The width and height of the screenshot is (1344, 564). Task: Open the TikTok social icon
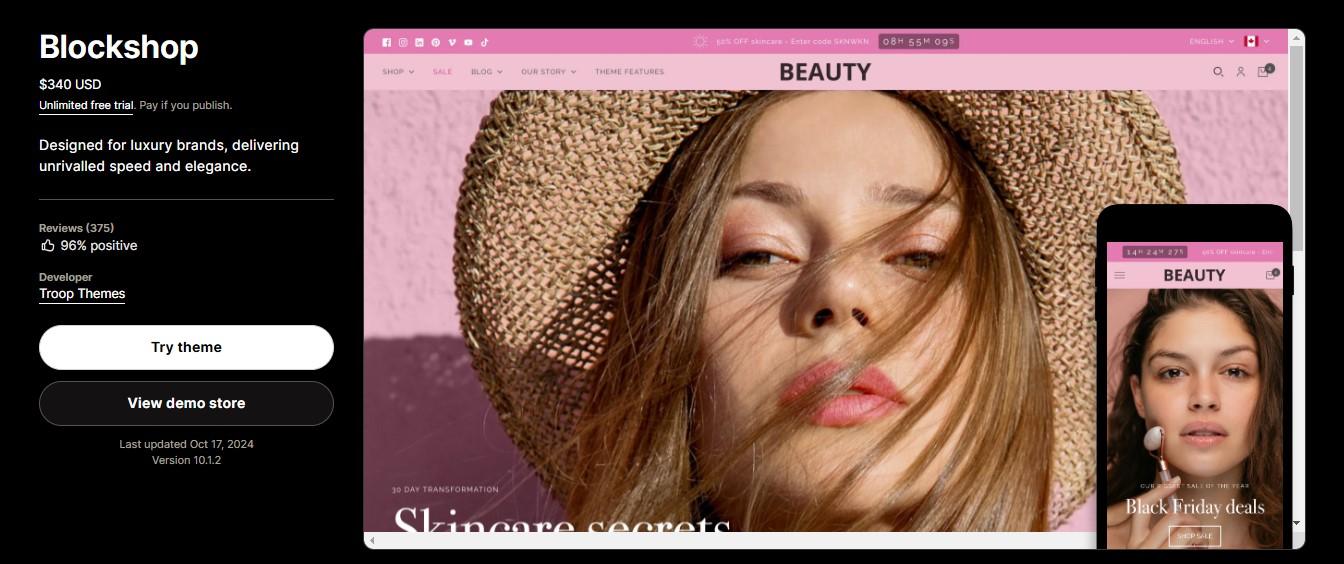(484, 42)
